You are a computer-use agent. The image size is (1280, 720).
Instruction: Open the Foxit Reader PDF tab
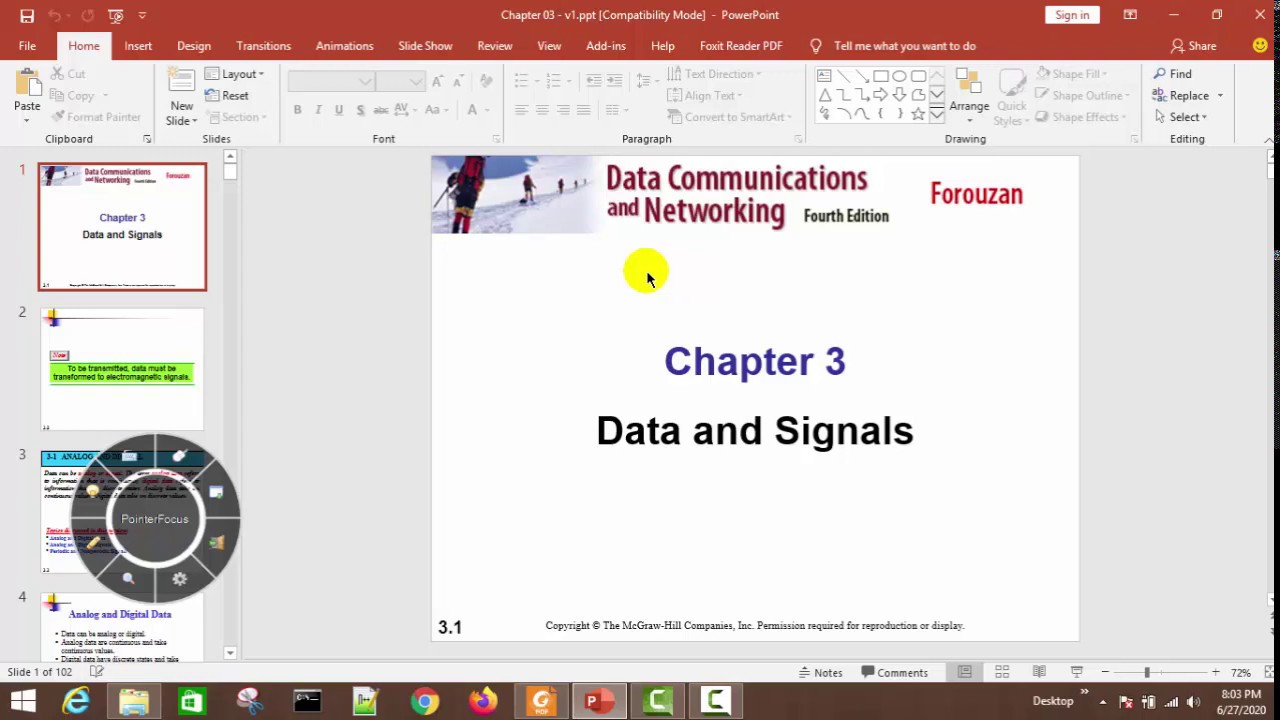pos(741,46)
